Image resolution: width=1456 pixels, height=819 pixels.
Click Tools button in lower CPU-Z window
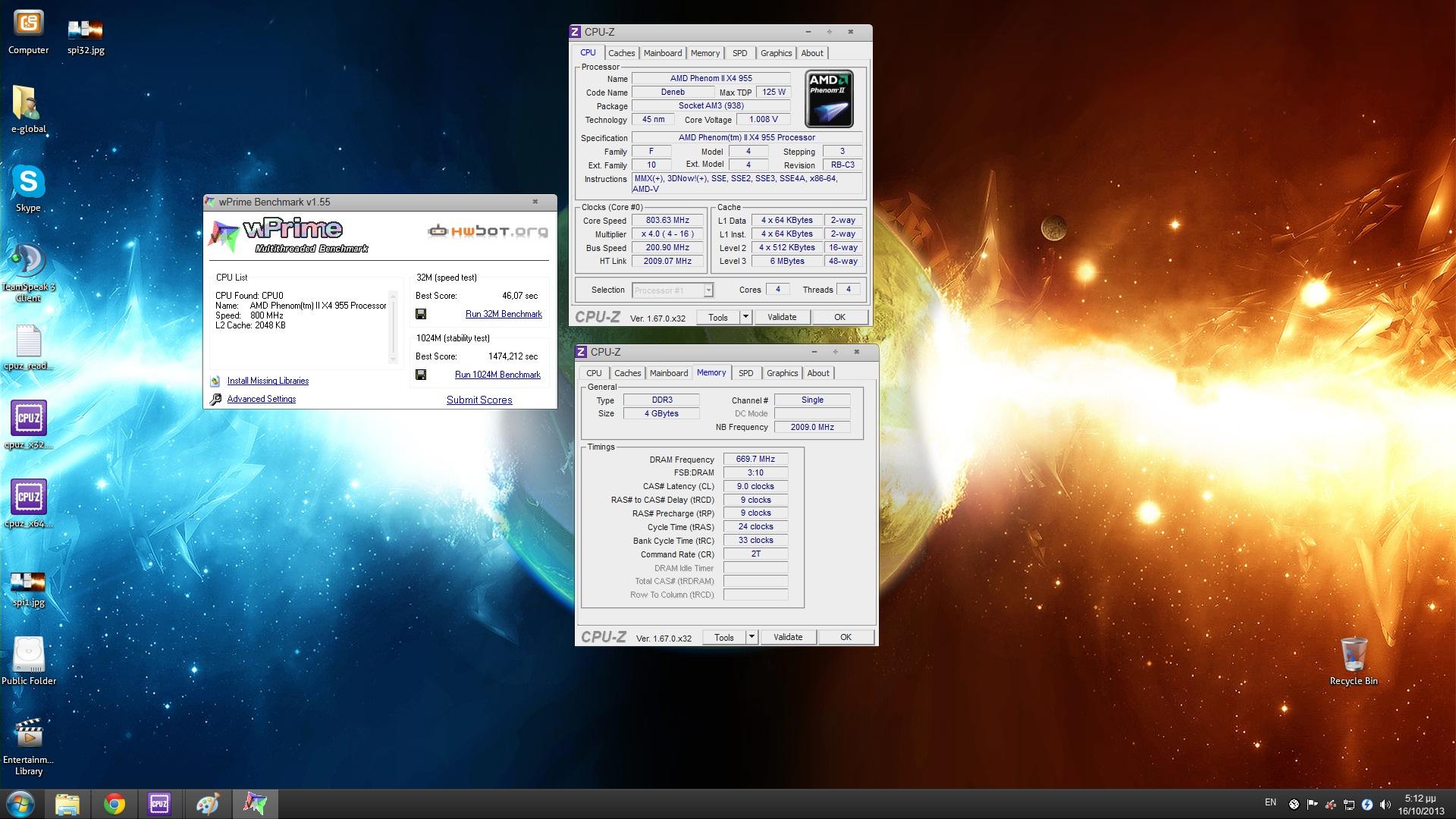coord(724,637)
